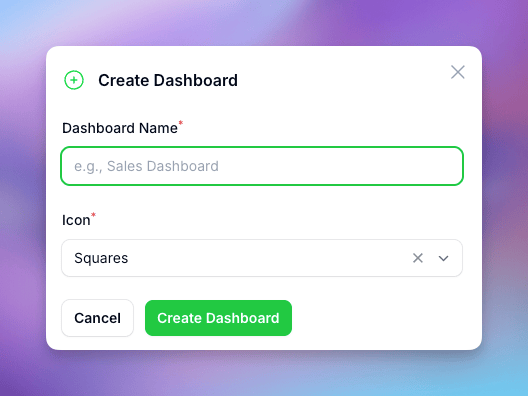This screenshot has height=396, width=528.
Task: Click the red asterisk beside Dashboard Name
Action: coord(180,123)
